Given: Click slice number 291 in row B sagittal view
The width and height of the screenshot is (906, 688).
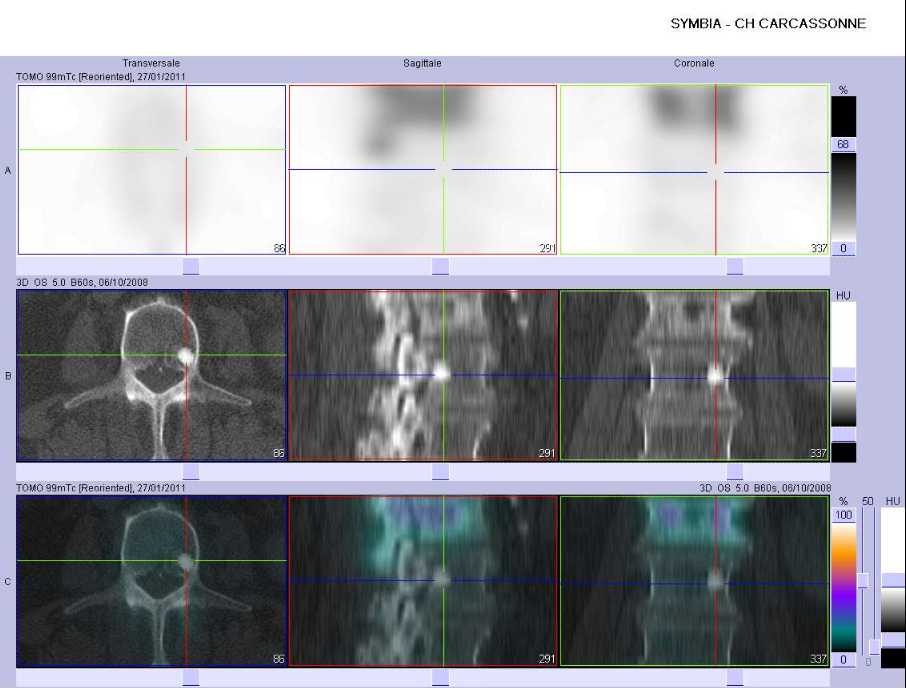Looking at the screenshot, I should tap(547, 453).
